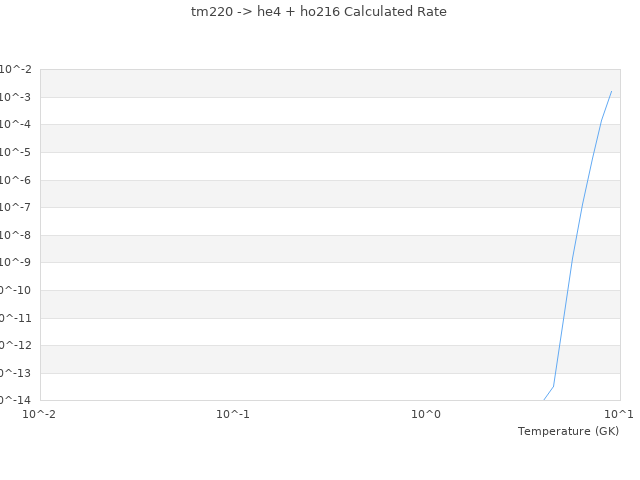This screenshot has width=640, height=480.
Task: Click the bend in the blue curve near 10^-13
Action: coord(553,386)
